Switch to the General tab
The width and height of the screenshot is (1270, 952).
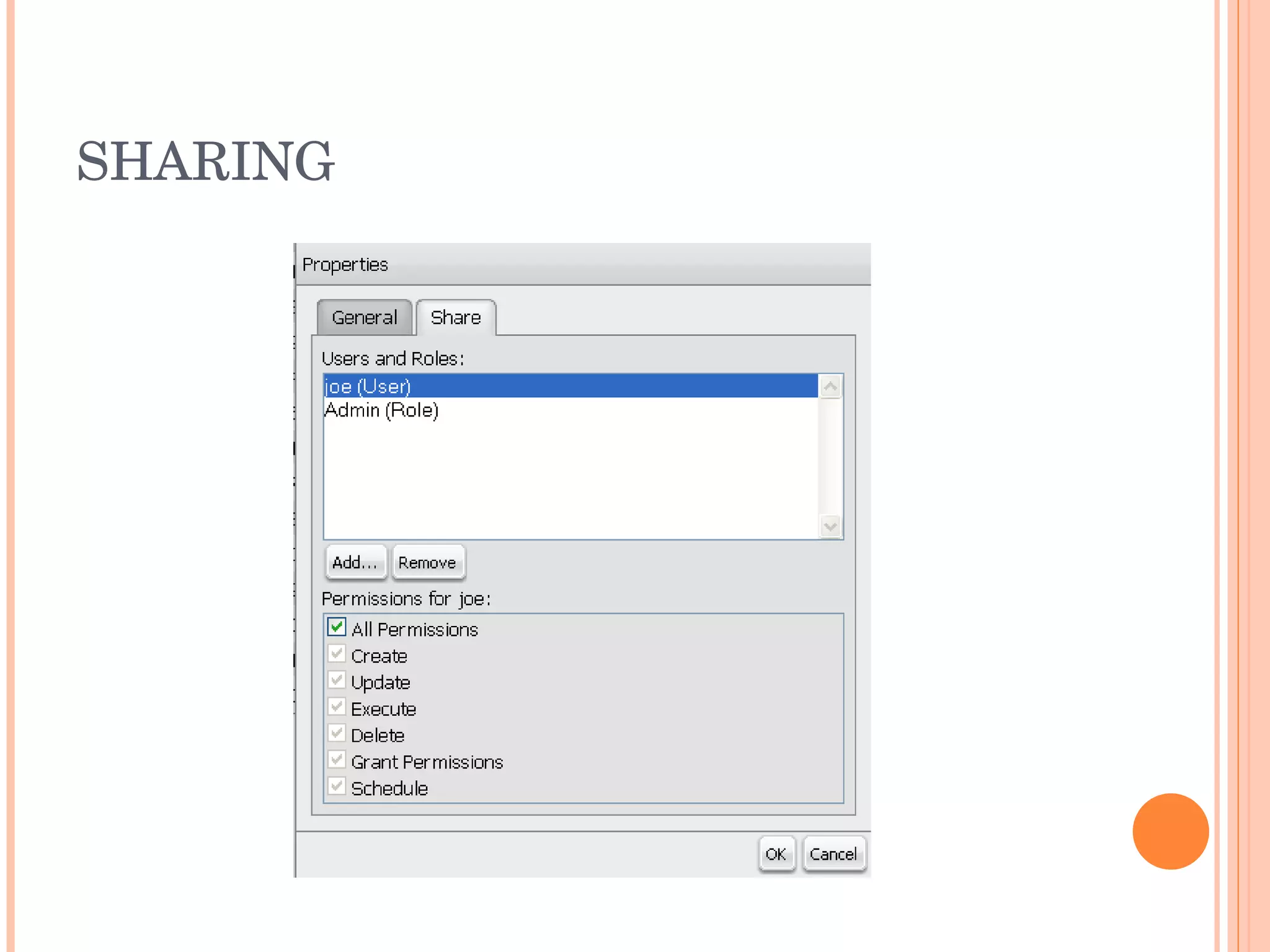[364, 317]
